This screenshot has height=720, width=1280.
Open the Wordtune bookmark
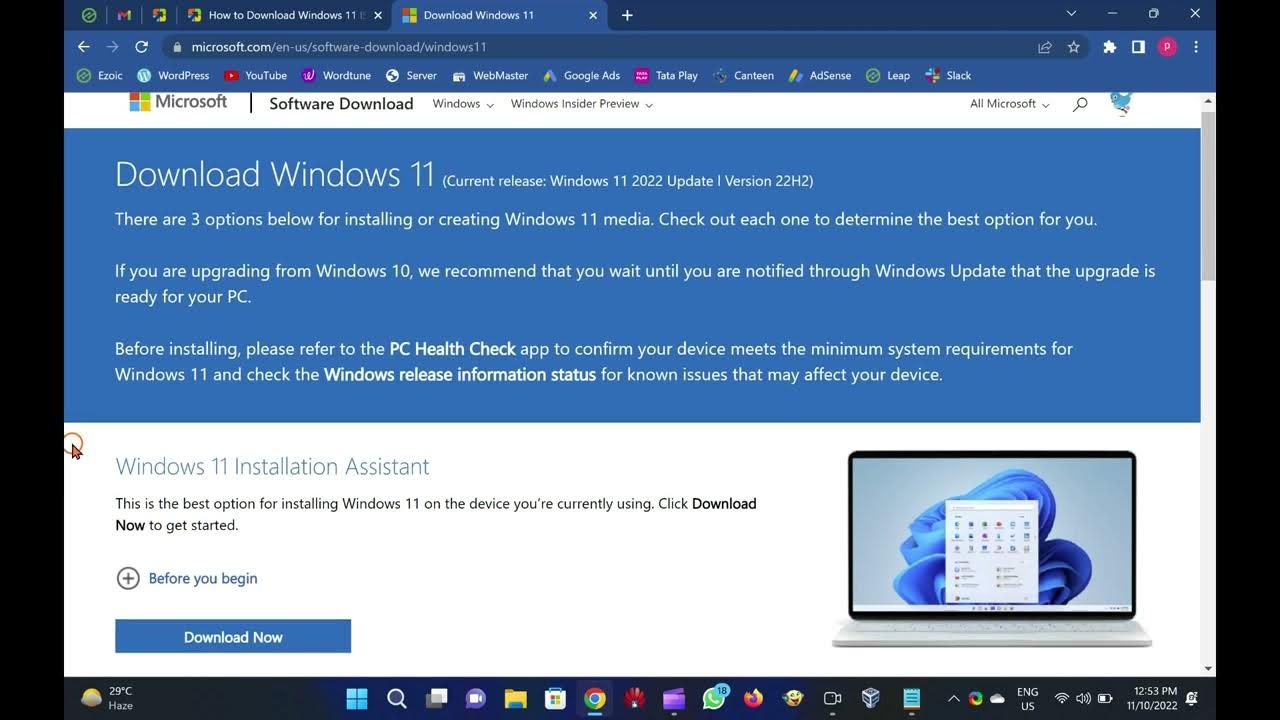point(336,75)
